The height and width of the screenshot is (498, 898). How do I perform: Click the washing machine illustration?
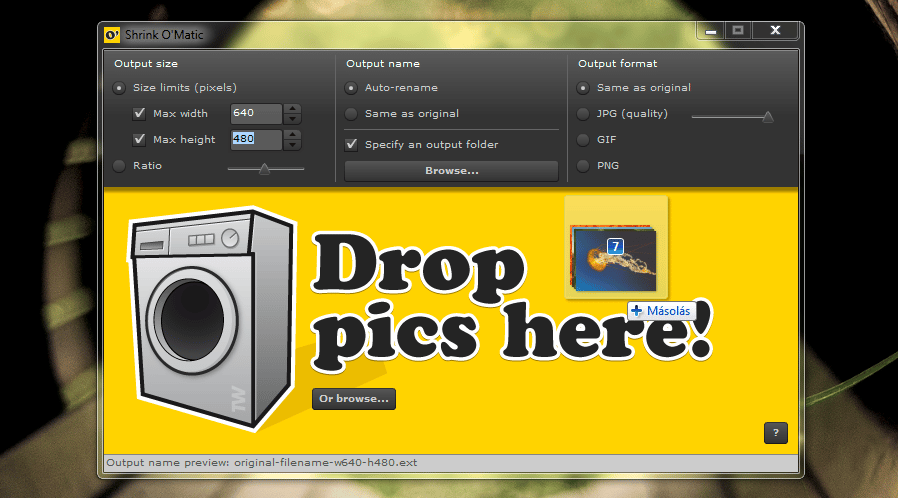click(211, 318)
